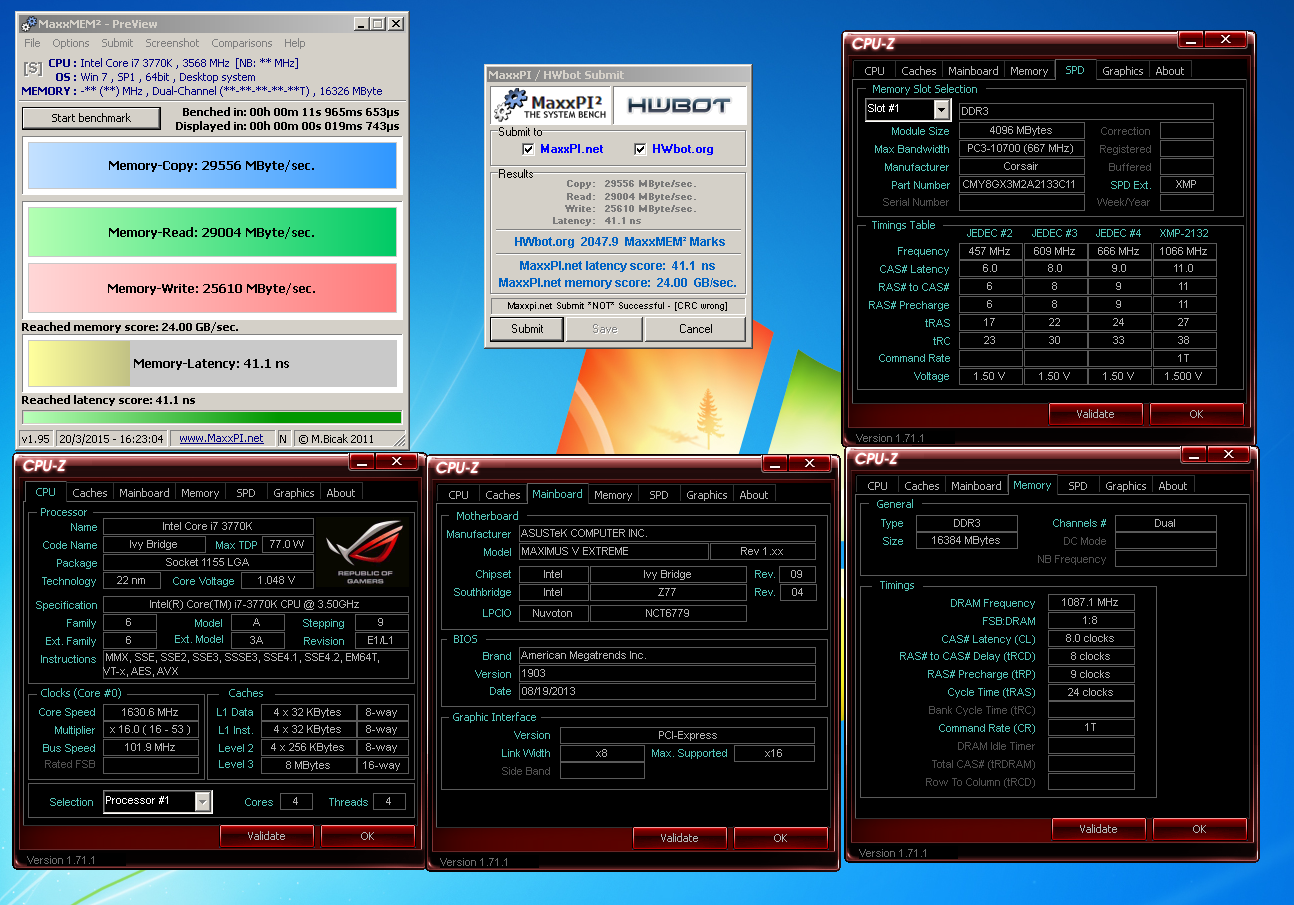The height and width of the screenshot is (905, 1294).
Task: Switch to Graphics tab in CPU-Z CPU window
Action: 294,493
